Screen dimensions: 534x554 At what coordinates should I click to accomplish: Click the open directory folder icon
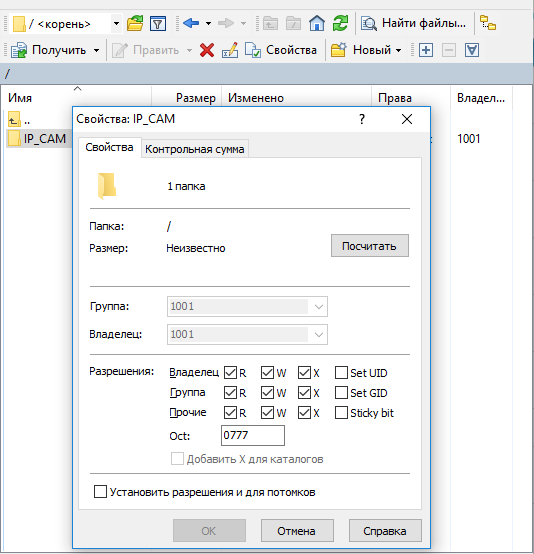pyautogui.click(x=135, y=24)
